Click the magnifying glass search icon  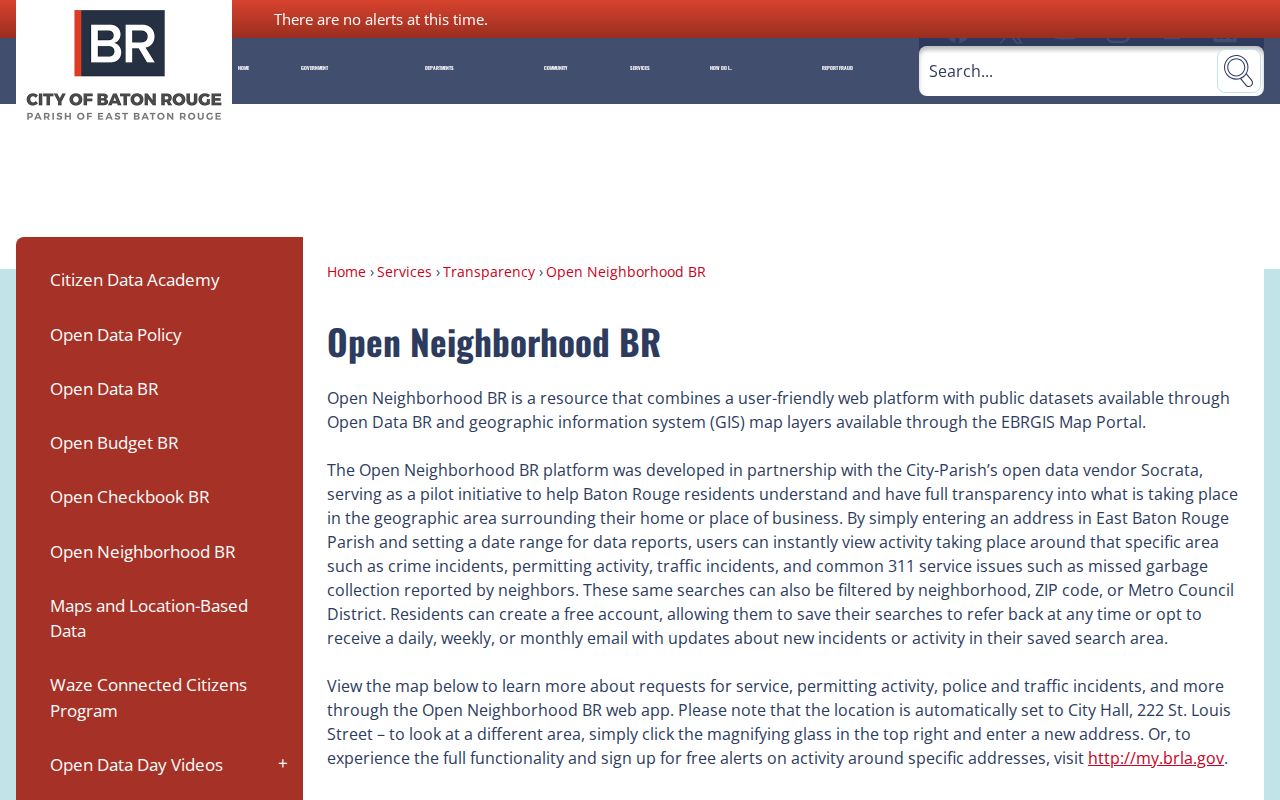click(1238, 71)
